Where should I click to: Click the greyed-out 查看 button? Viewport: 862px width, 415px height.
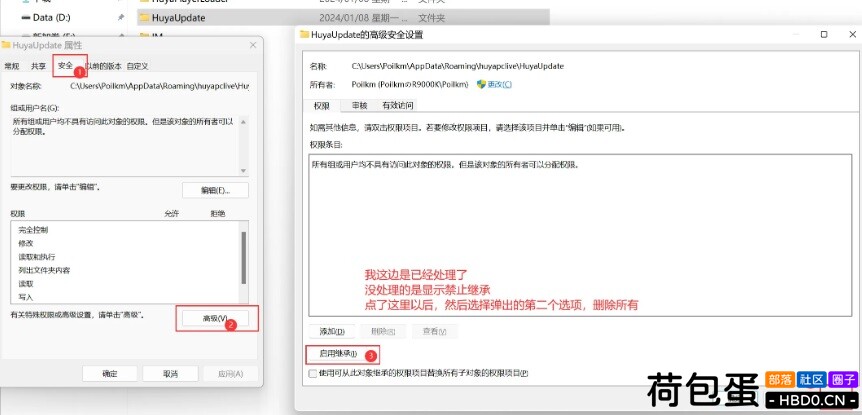(434, 331)
